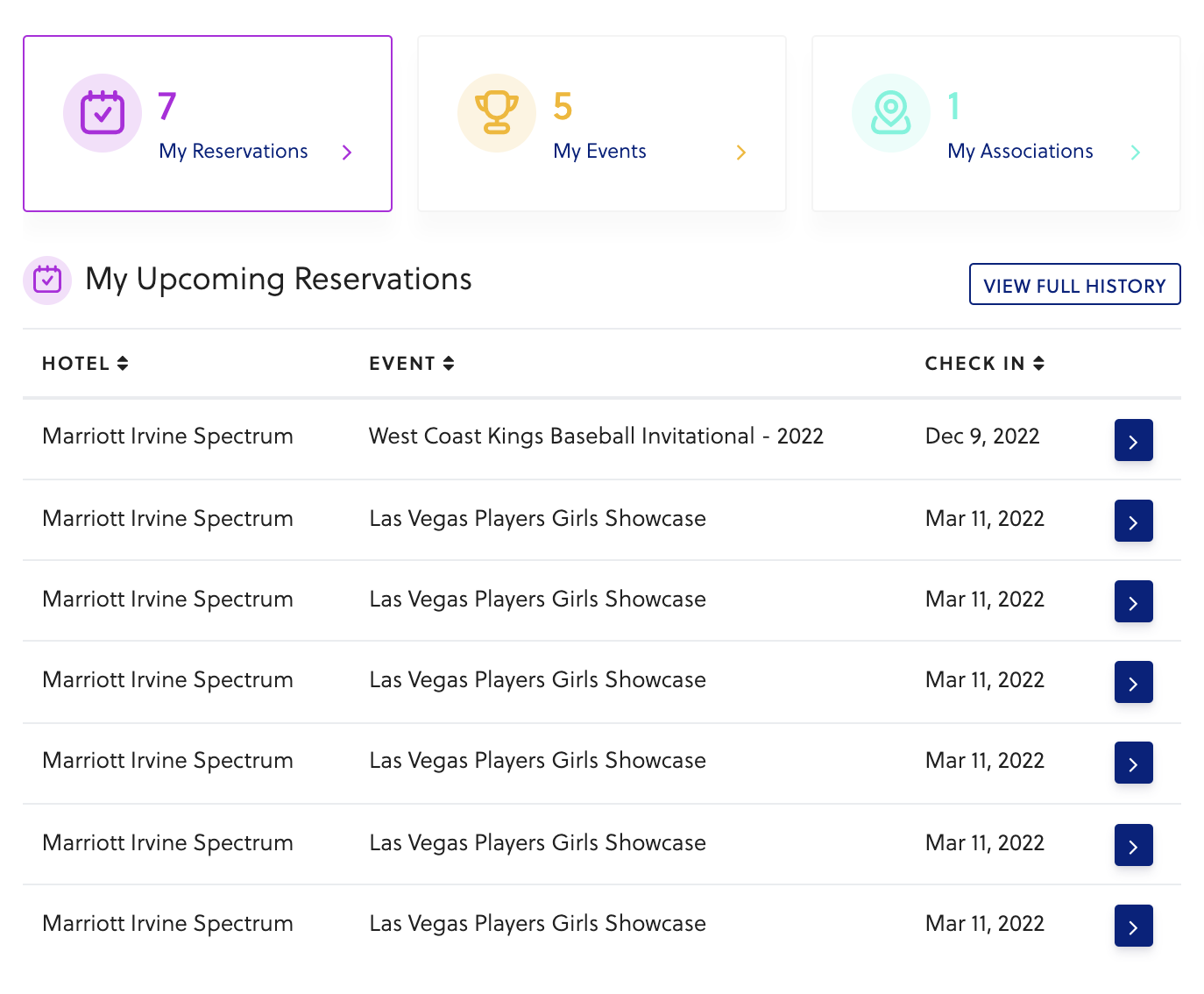Switch to the My Events tab label
This screenshot has height=994, width=1204.
[x=599, y=152]
